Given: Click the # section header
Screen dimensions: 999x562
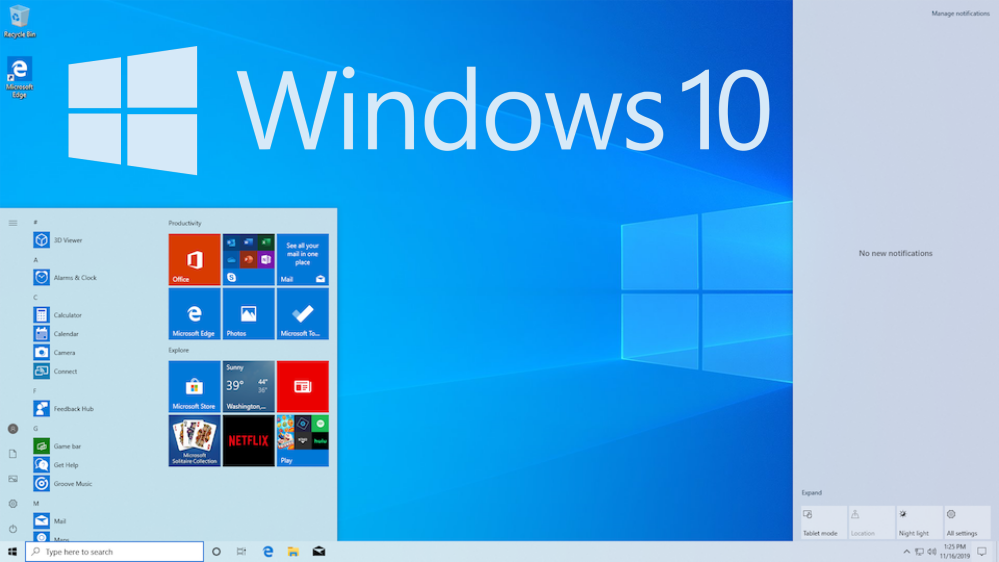Looking at the screenshot, I should [x=36, y=222].
